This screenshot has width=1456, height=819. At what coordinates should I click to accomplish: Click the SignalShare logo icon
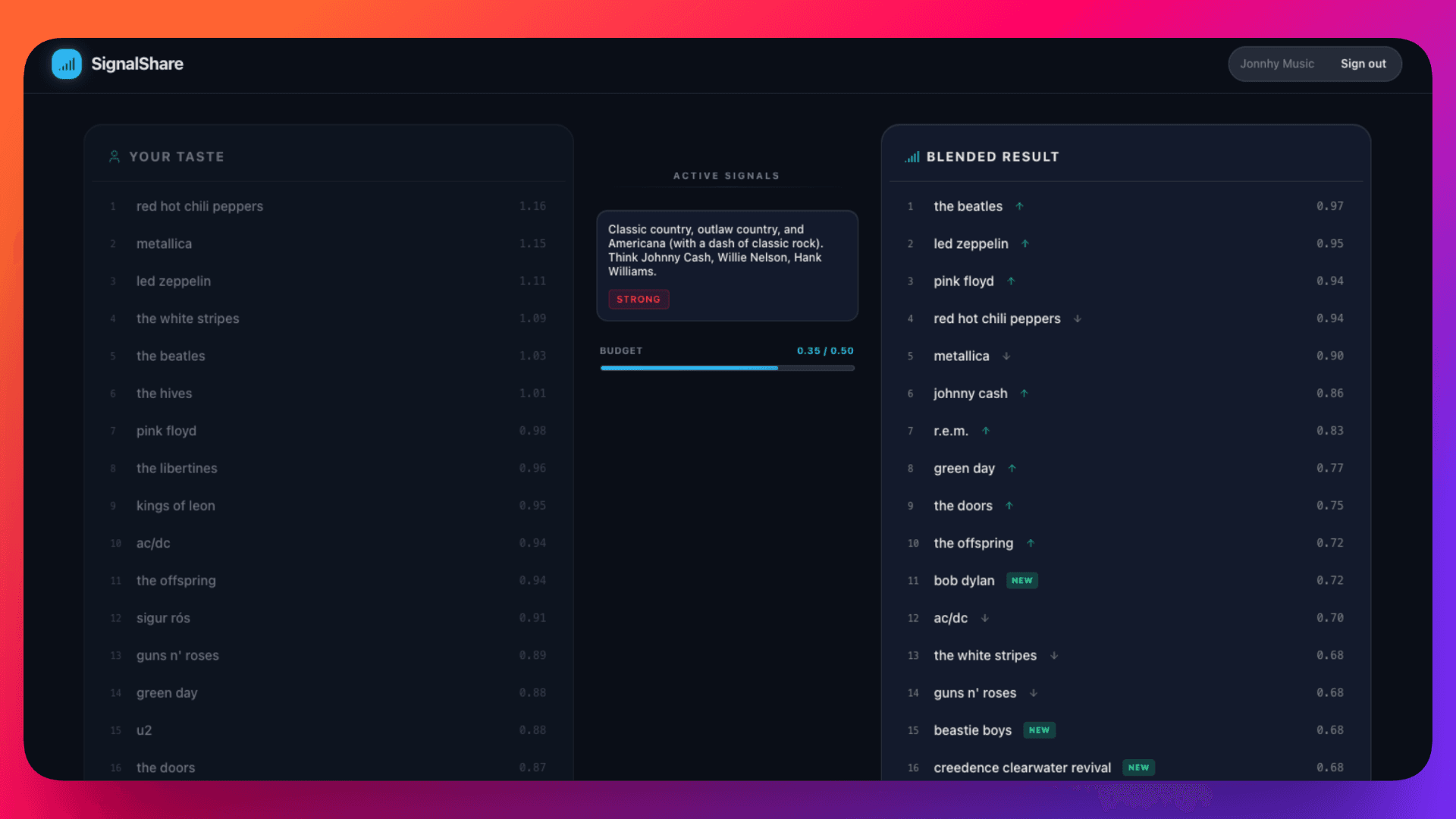(67, 64)
